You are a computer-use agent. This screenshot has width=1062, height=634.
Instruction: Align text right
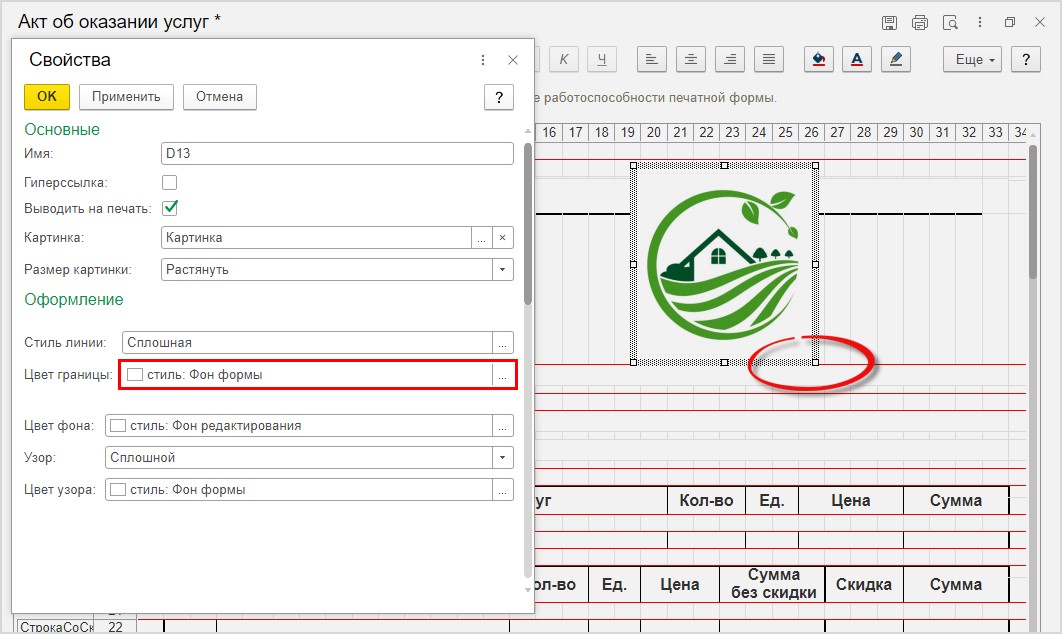coord(730,60)
